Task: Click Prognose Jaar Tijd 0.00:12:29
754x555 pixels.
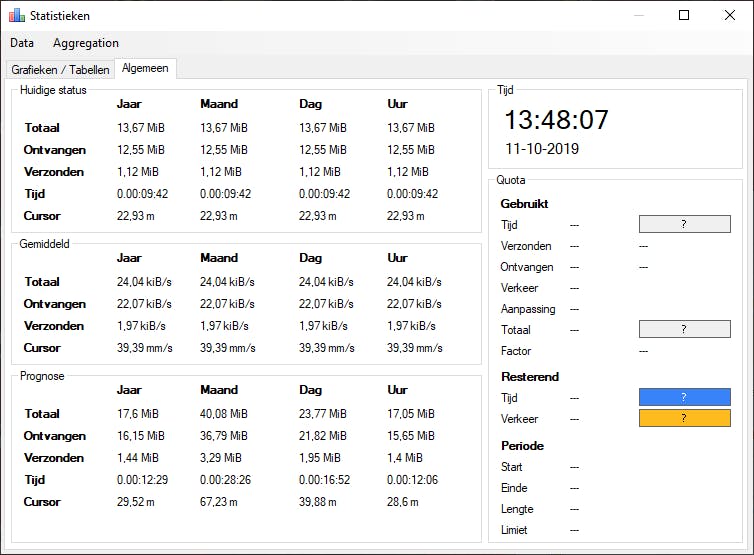Action: pyautogui.click(x=142, y=479)
